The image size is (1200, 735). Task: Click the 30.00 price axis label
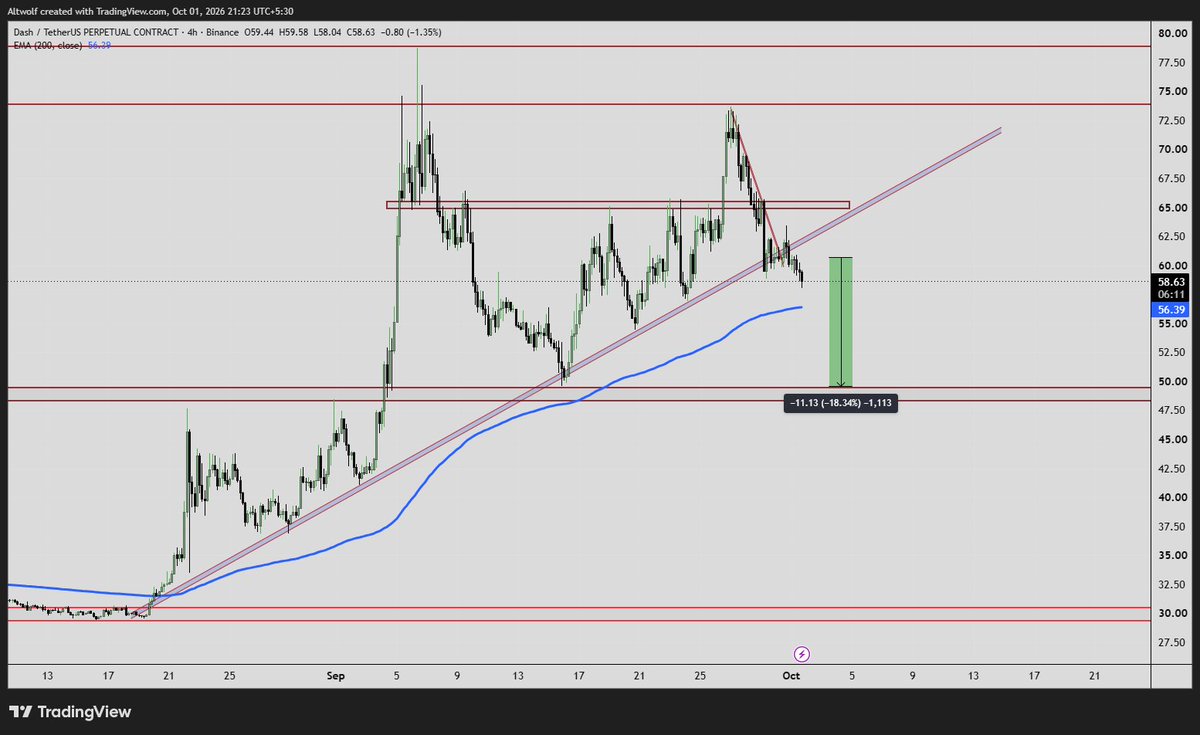point(1173,613)
